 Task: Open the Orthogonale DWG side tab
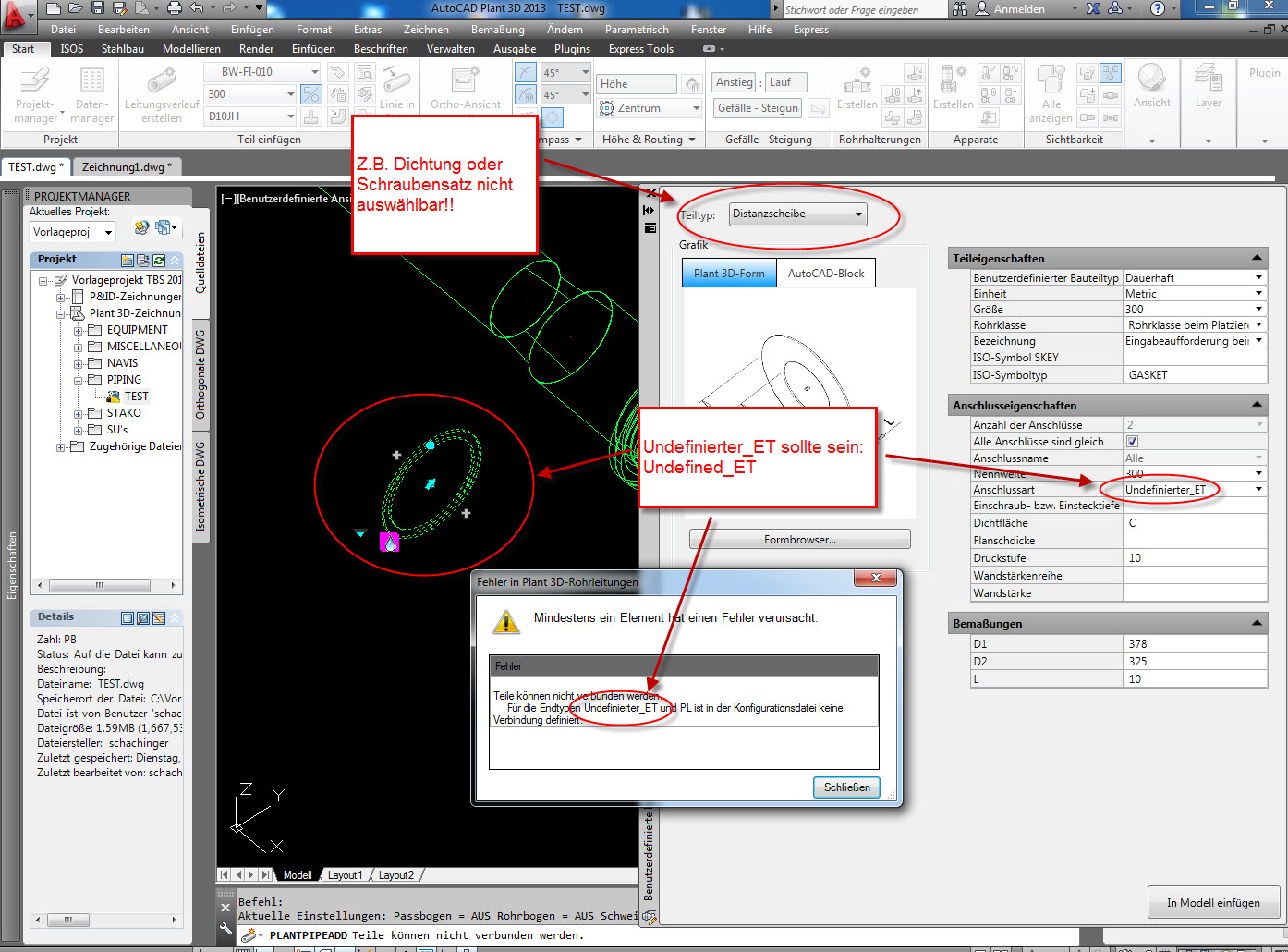pyautogui.click(x=200, y=374)
